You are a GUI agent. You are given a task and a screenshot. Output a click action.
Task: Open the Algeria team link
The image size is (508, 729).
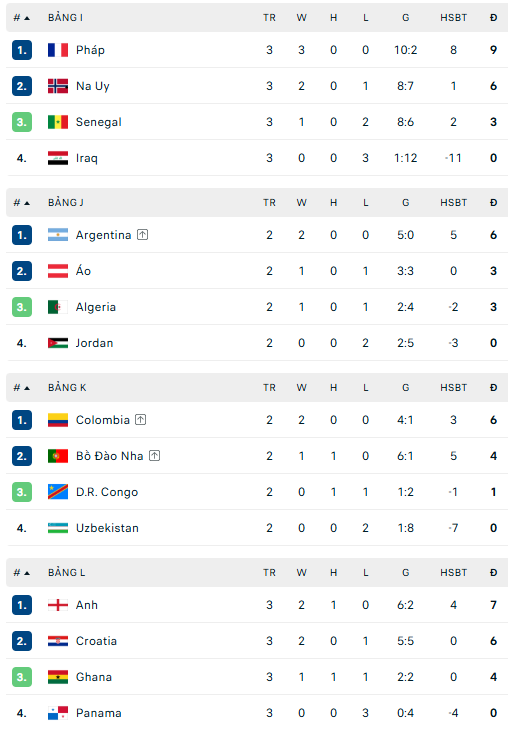(x=96, y=307)
